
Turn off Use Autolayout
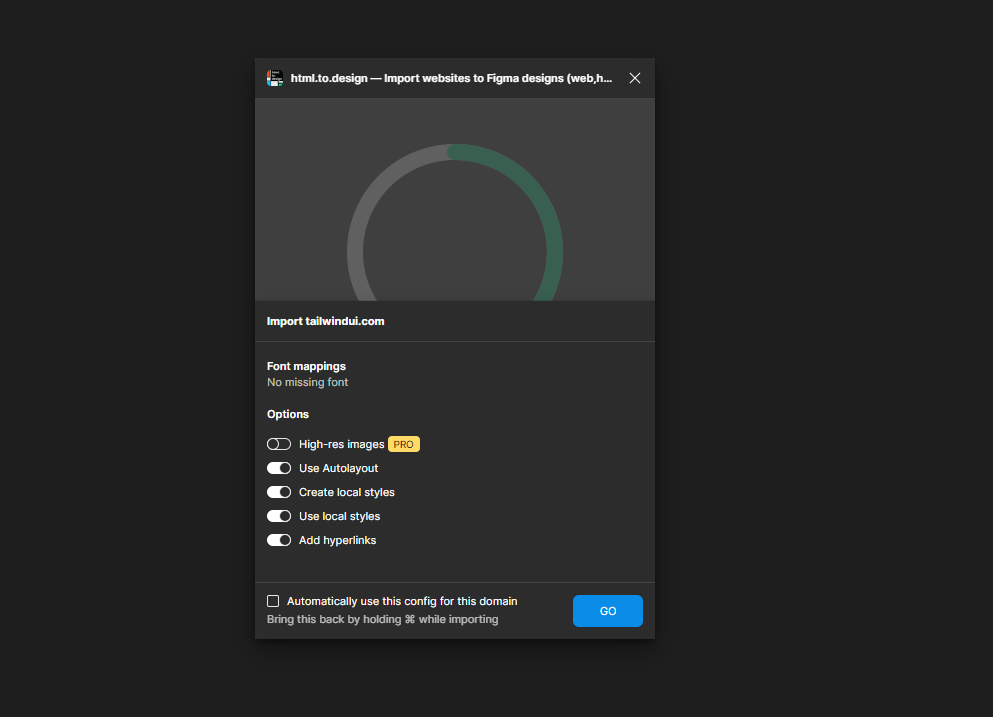tap(279, 468)
